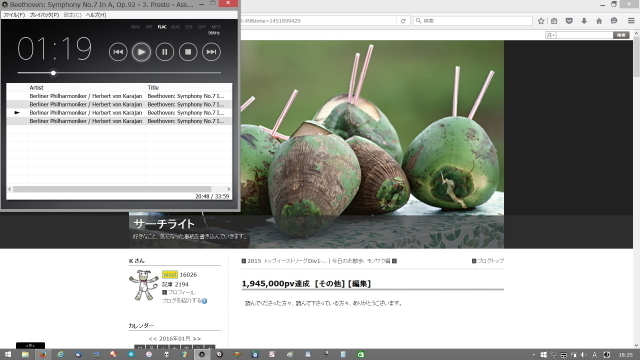Image resolution: width=640 pixels, height=360 pixels.
Task: Pause the music playback
Action: click(164, 52)
